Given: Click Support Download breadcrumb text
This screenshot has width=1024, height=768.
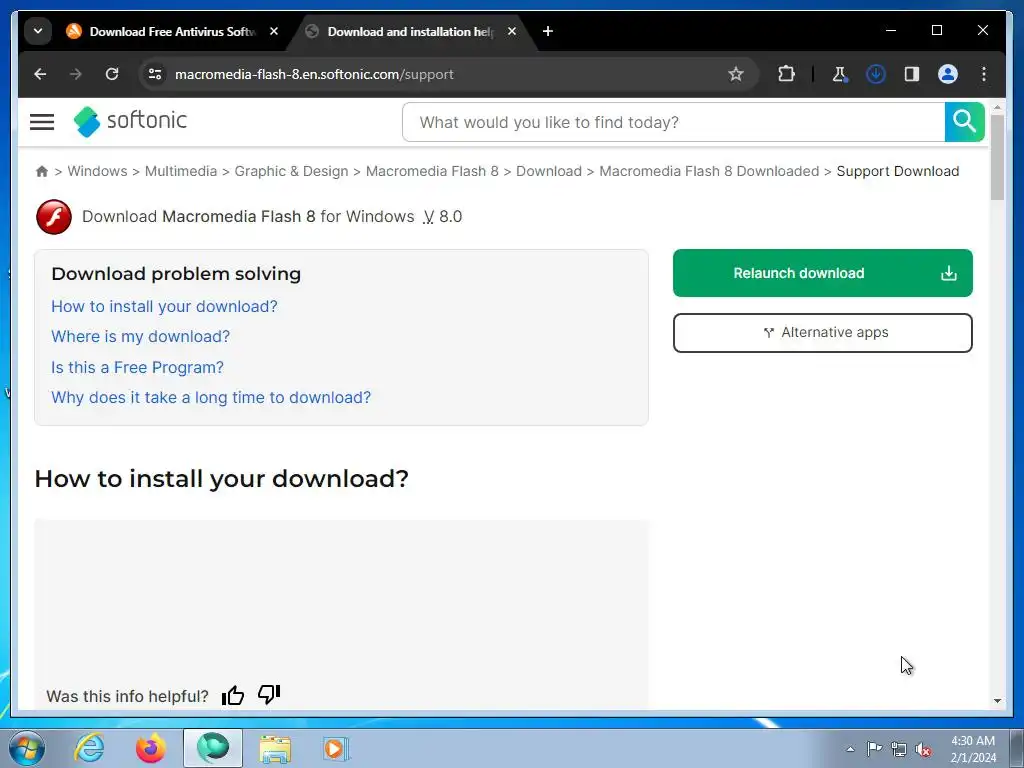Looking at the screenshot, I should point(897,171).
